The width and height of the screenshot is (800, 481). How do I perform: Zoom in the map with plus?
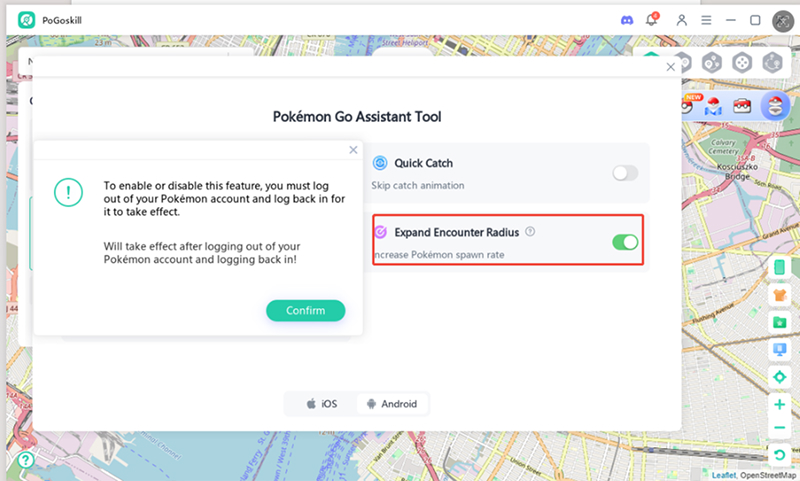point(779,404)
